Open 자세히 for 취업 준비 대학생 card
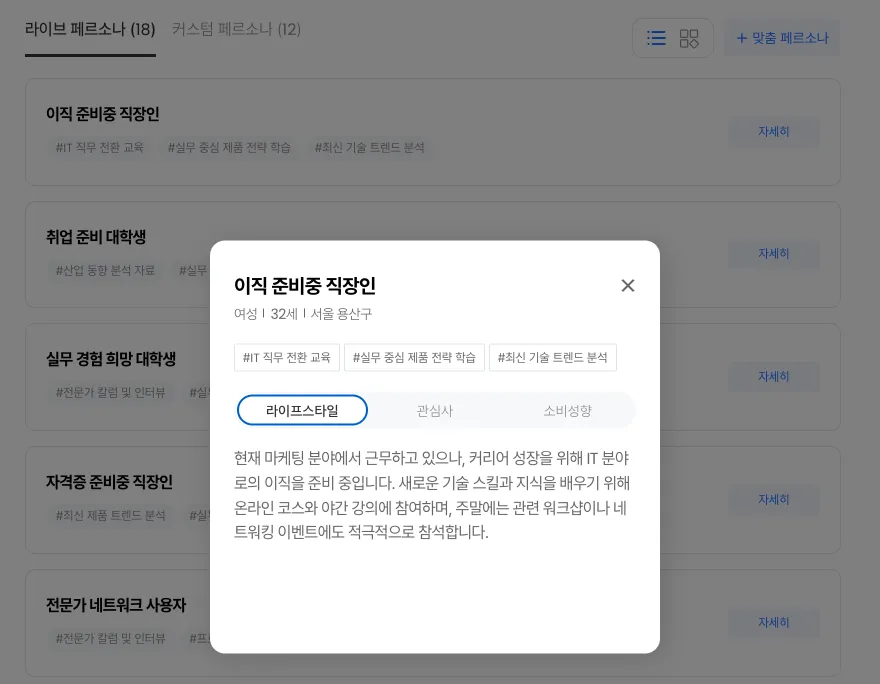 pyautogui.click(x=773, y=254)
